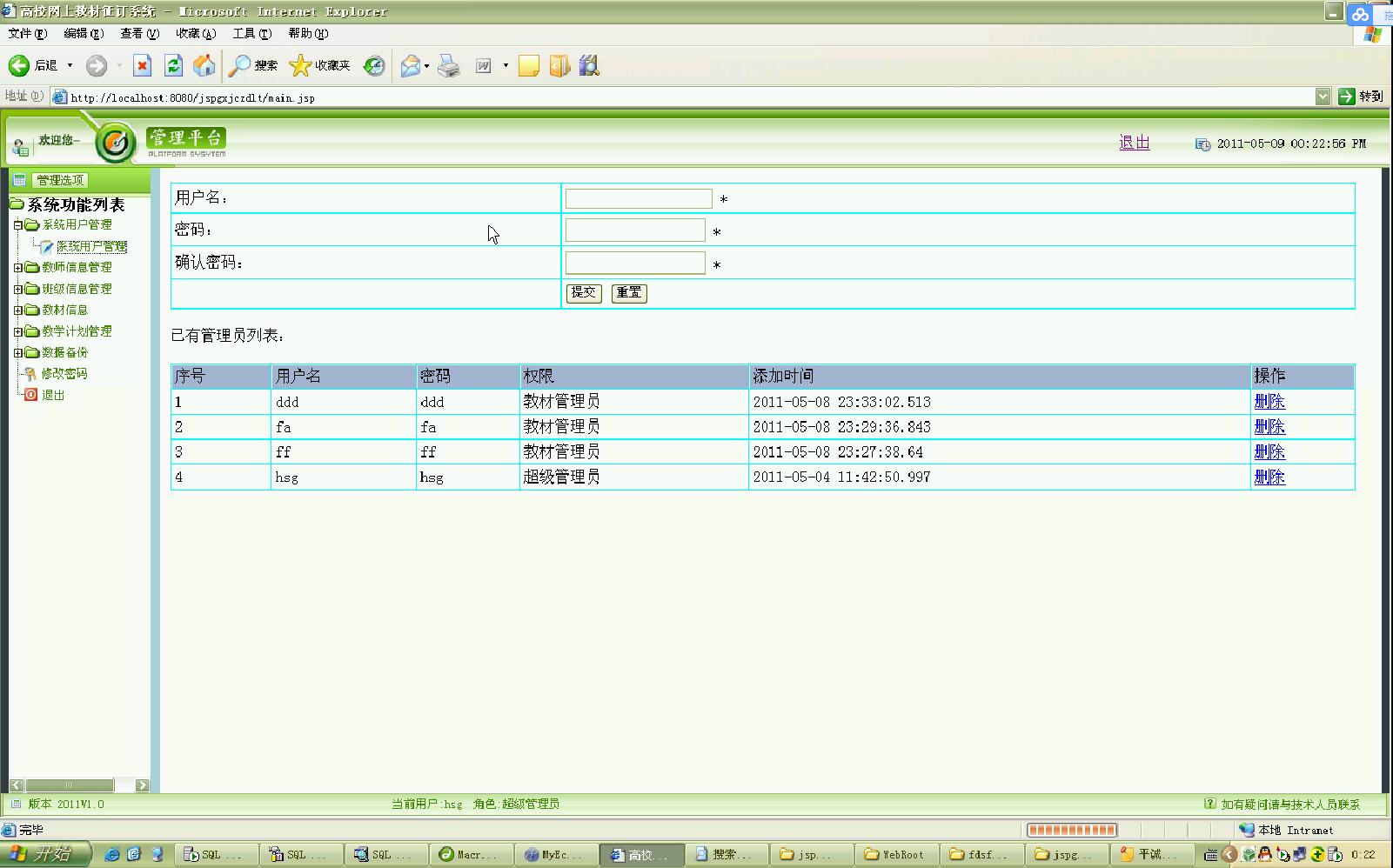Click sidebar horizontal scrollbar right arrow
The height and width of the screenshot is (868, 1393).
[x=143, y=785]
